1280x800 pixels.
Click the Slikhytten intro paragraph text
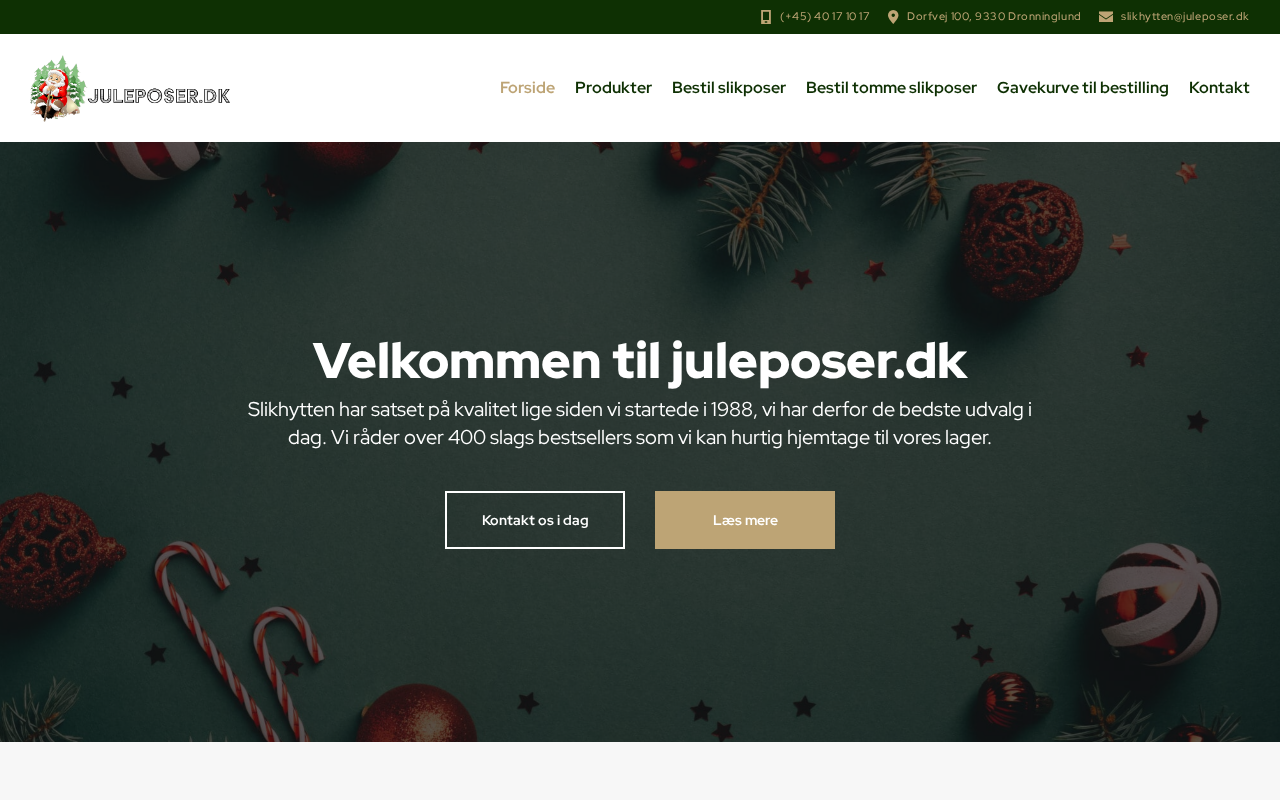click(x=640, y=423)
